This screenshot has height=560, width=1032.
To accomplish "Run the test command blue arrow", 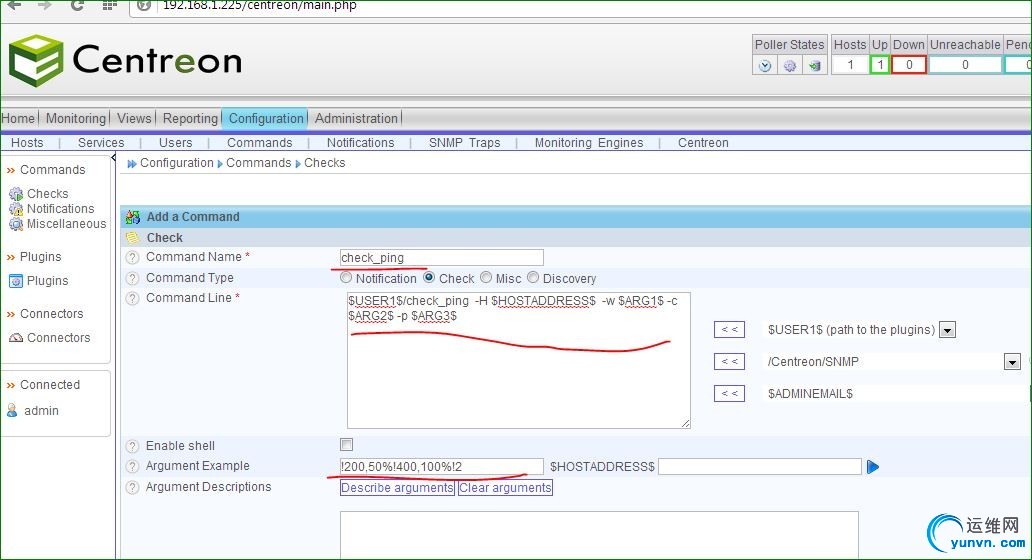I will (873, 467).
